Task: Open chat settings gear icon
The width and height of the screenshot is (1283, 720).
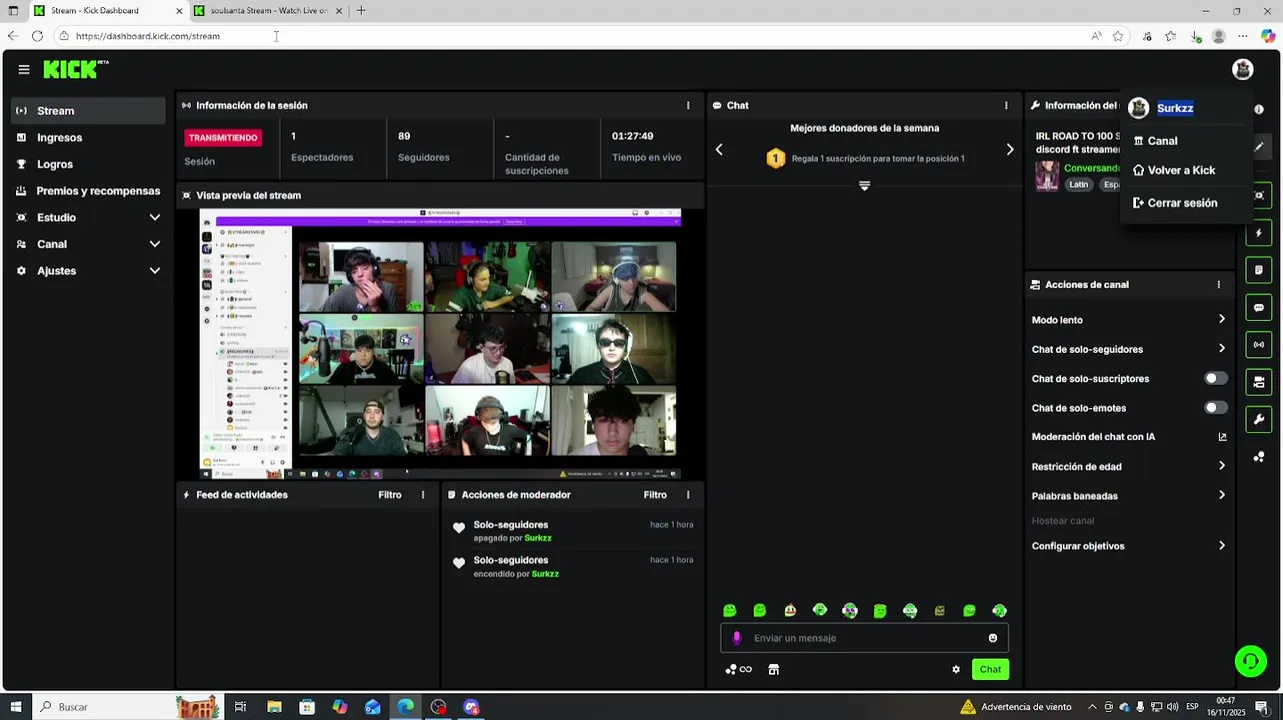Action: 956,670
